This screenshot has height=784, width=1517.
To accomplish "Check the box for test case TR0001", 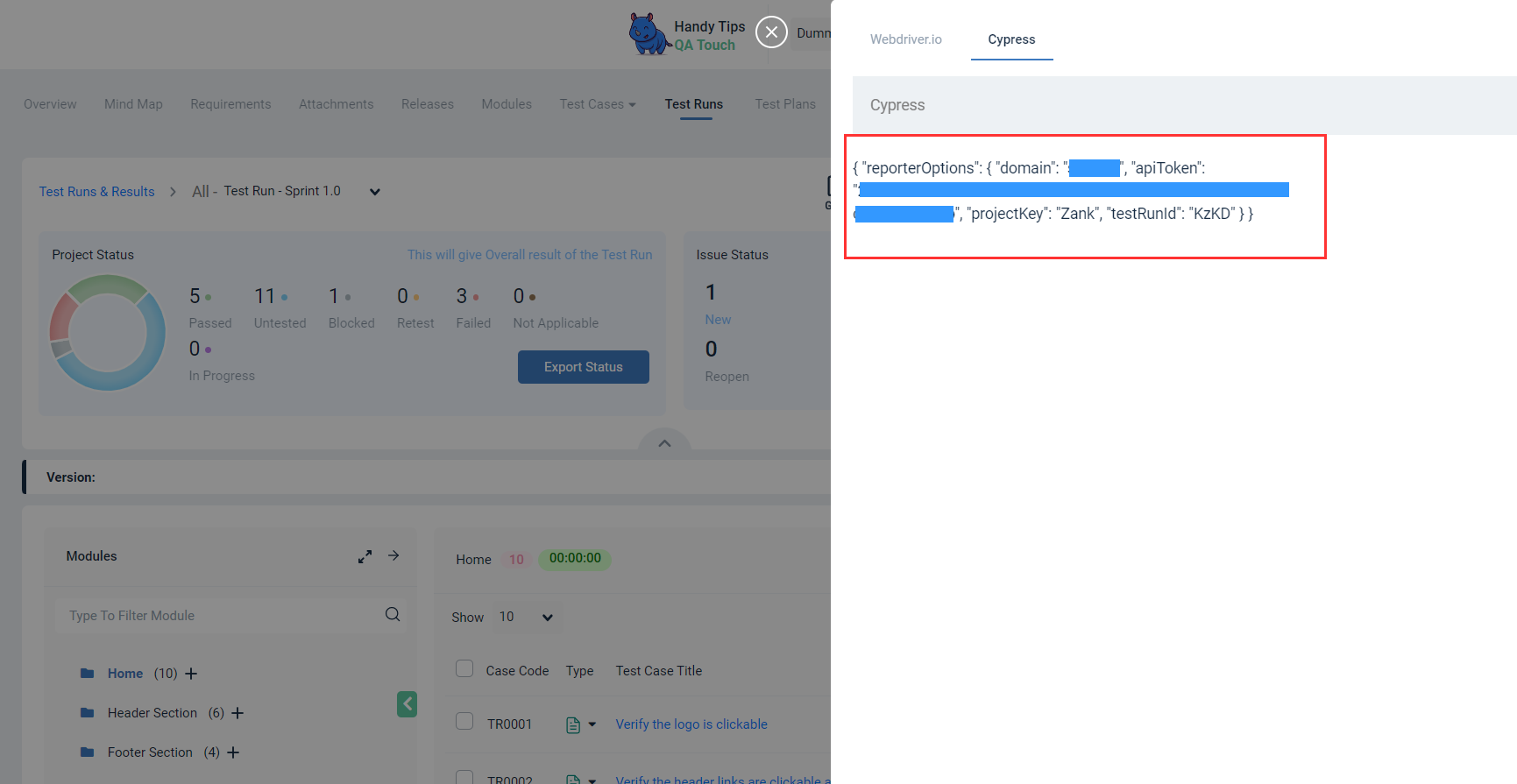I will (x=464, y=721).
